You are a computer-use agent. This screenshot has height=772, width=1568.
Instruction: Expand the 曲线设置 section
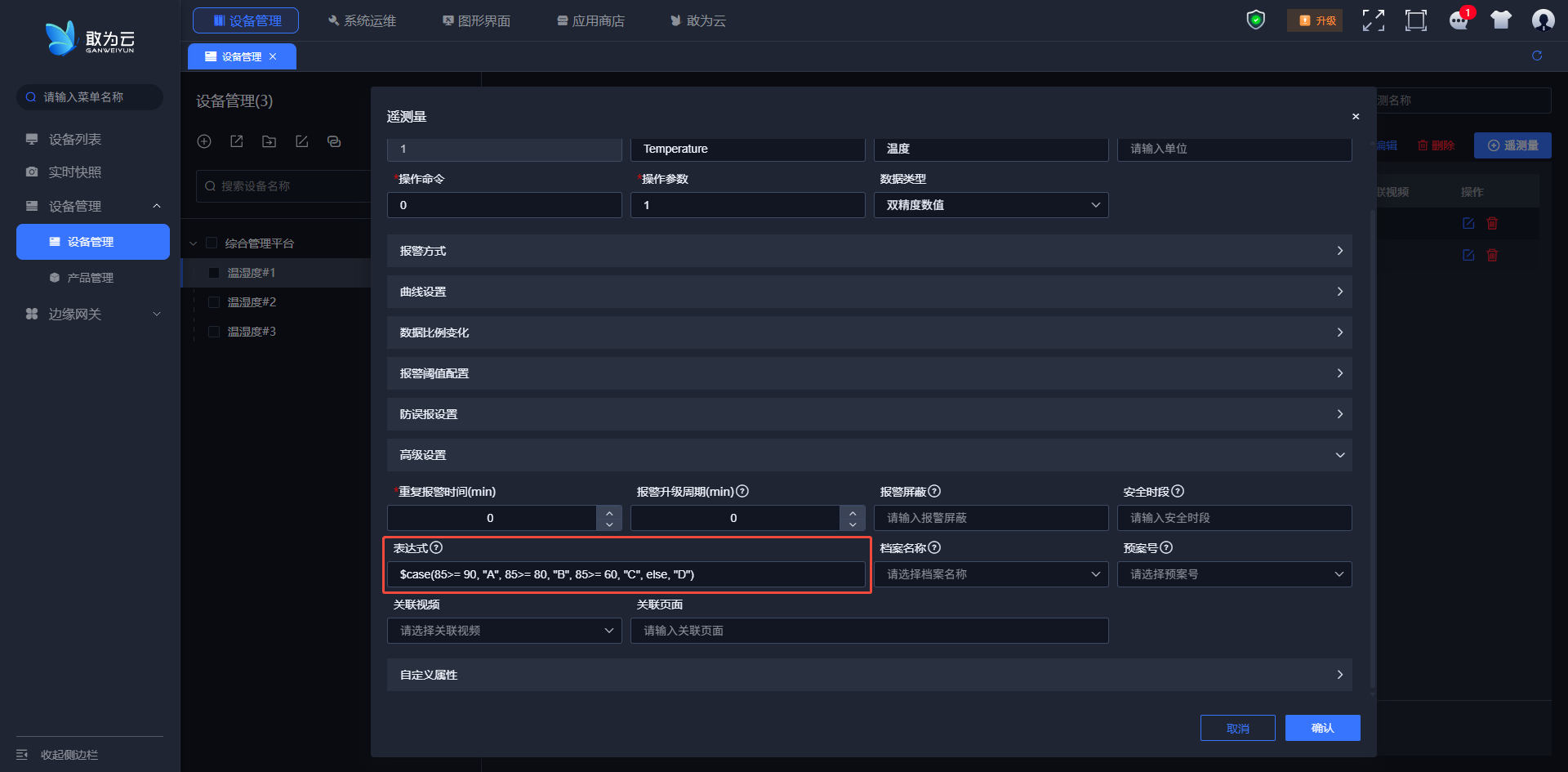[869, 292]
